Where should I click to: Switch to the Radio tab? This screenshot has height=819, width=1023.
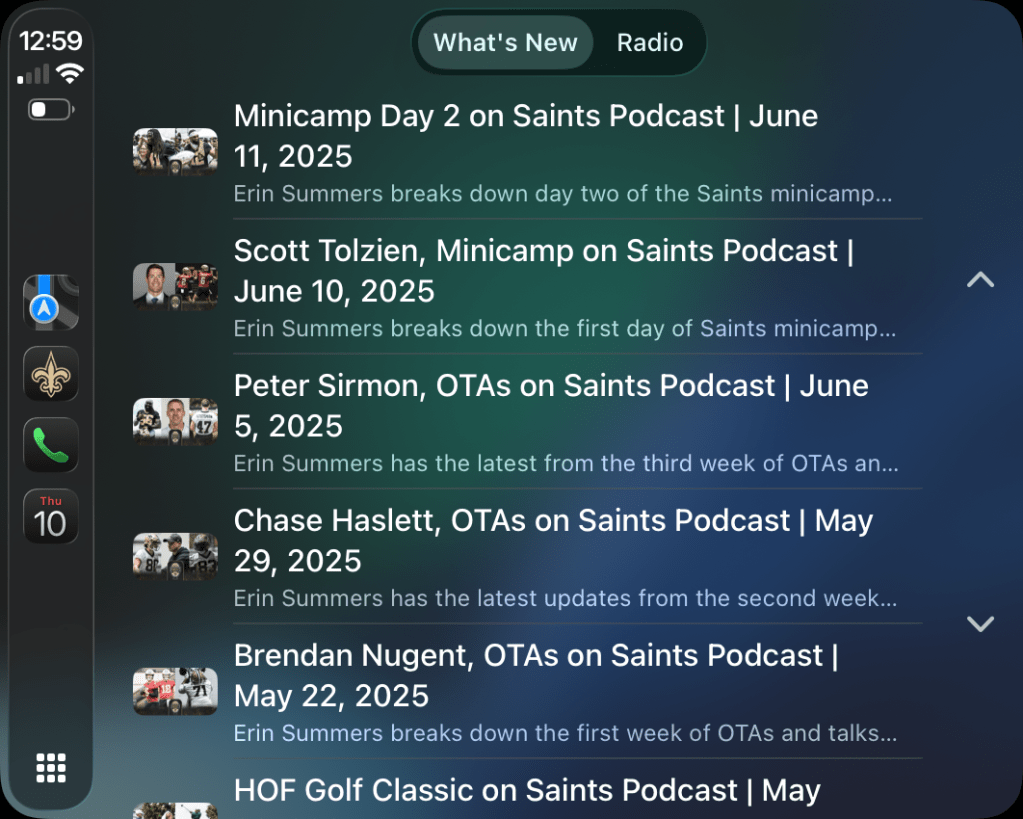(650, 43)
